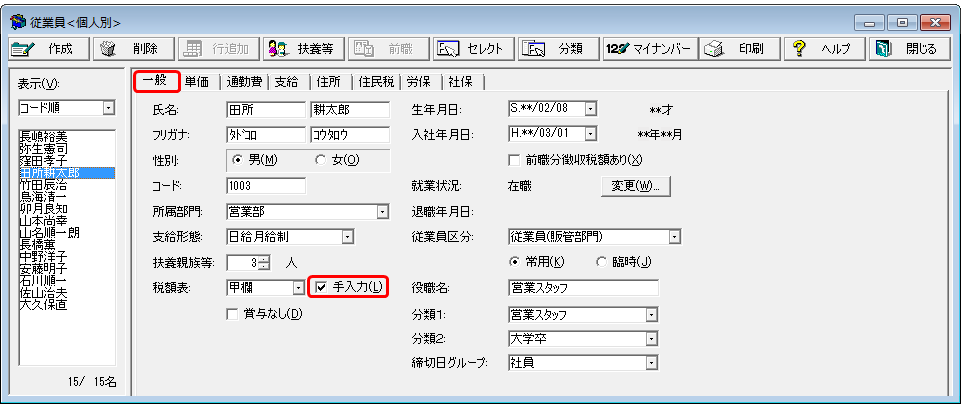Click the 変更 button for 就業状況
Viewport: 964px width, 406px height.
point(635,186)
